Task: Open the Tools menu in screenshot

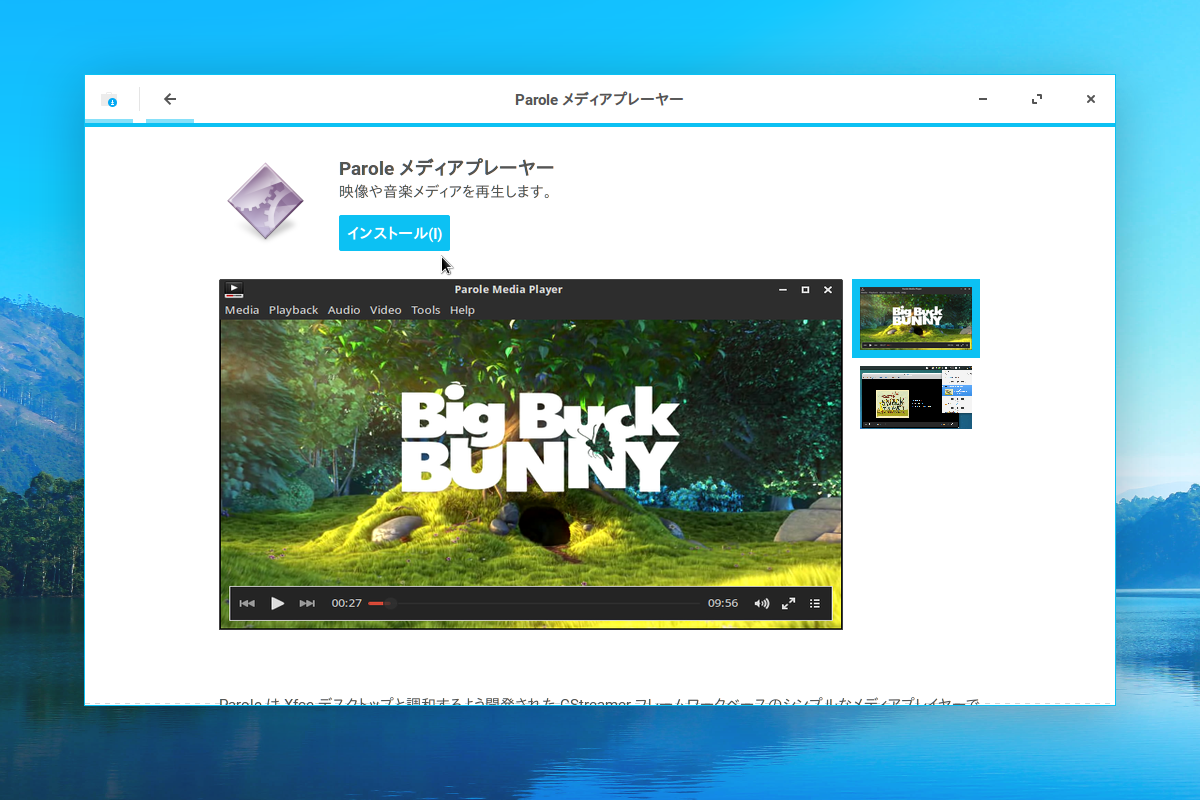Action: coord(425,310)
